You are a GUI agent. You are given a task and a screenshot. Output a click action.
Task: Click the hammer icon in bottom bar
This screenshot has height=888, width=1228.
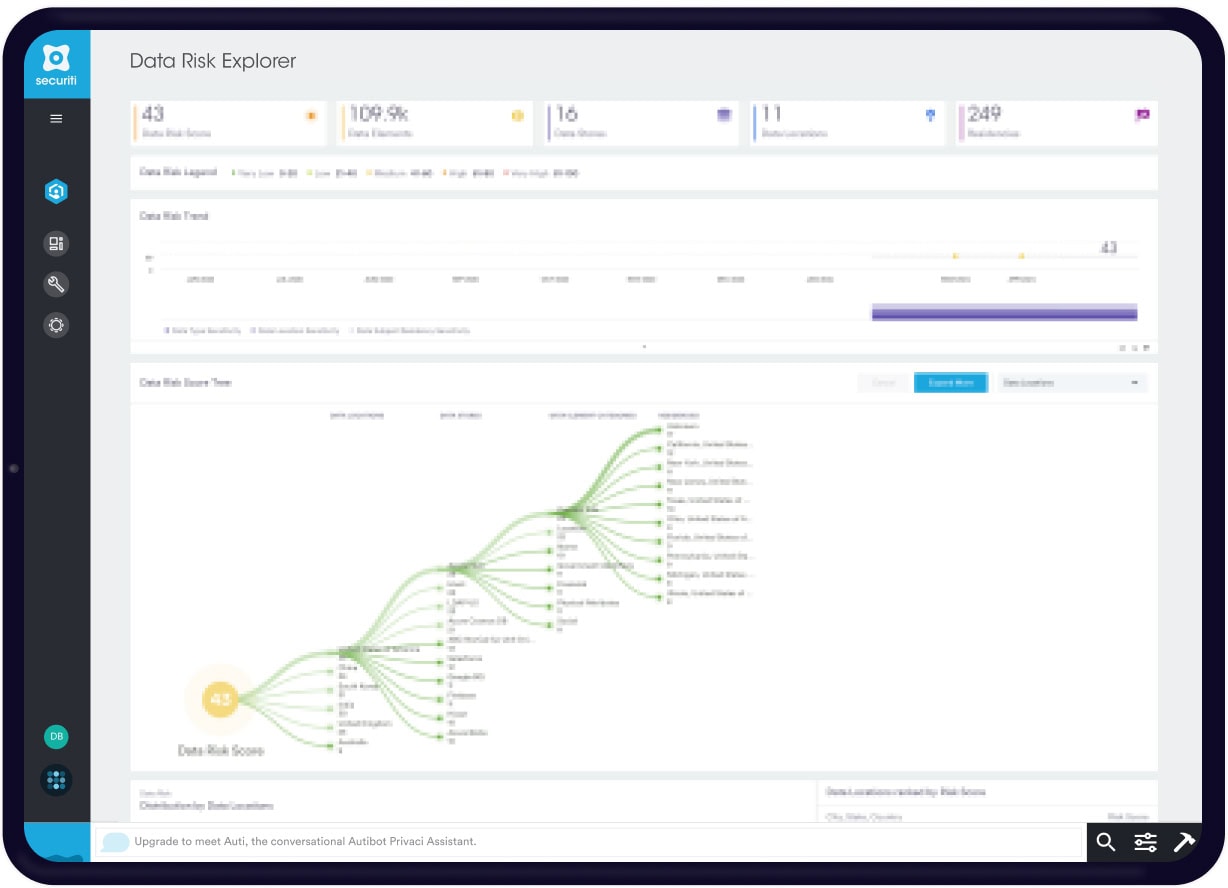point(1184,842)
